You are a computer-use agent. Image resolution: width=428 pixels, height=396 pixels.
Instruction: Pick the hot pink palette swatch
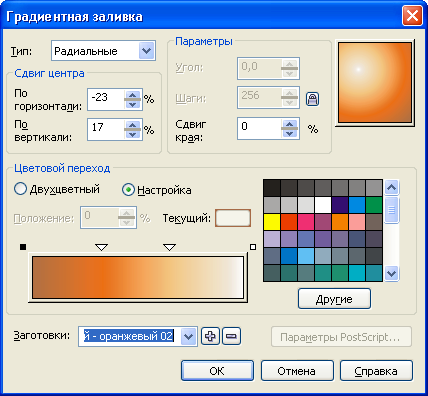(306, 222)
